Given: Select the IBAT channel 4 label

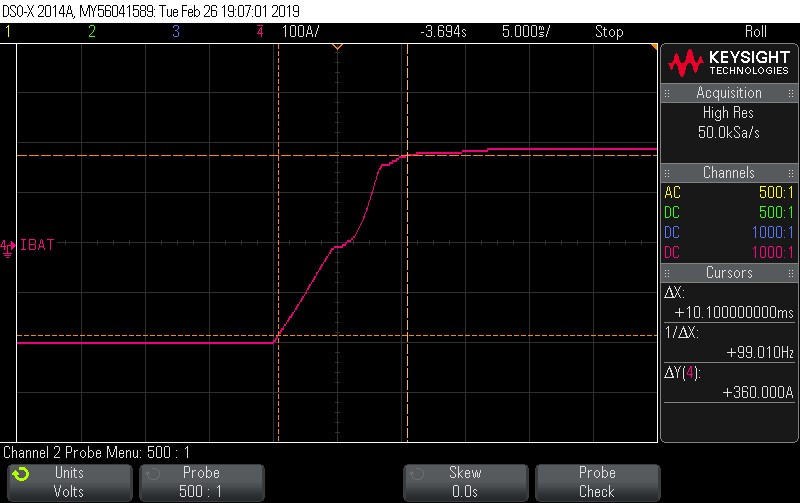Looking at the screenshot, I should click(x=37, y=245).
